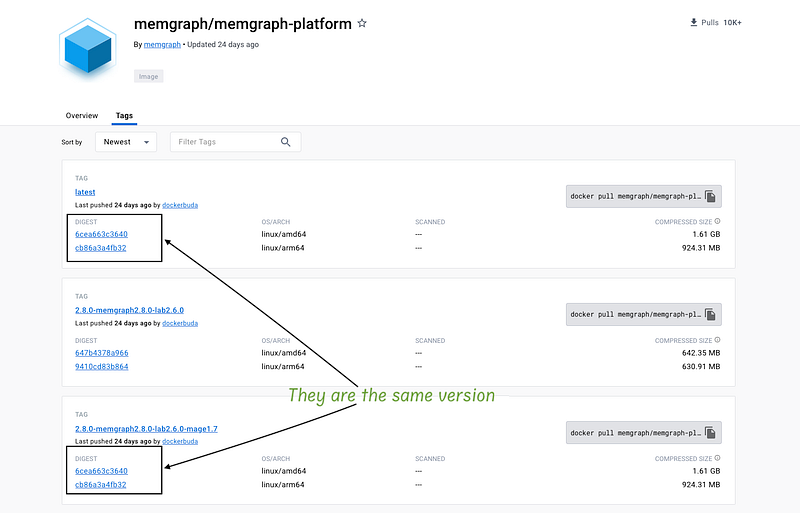Screen dimensions: 800x513
Task: Open dockerbuda link under latest tag
Action: [180, 205]
